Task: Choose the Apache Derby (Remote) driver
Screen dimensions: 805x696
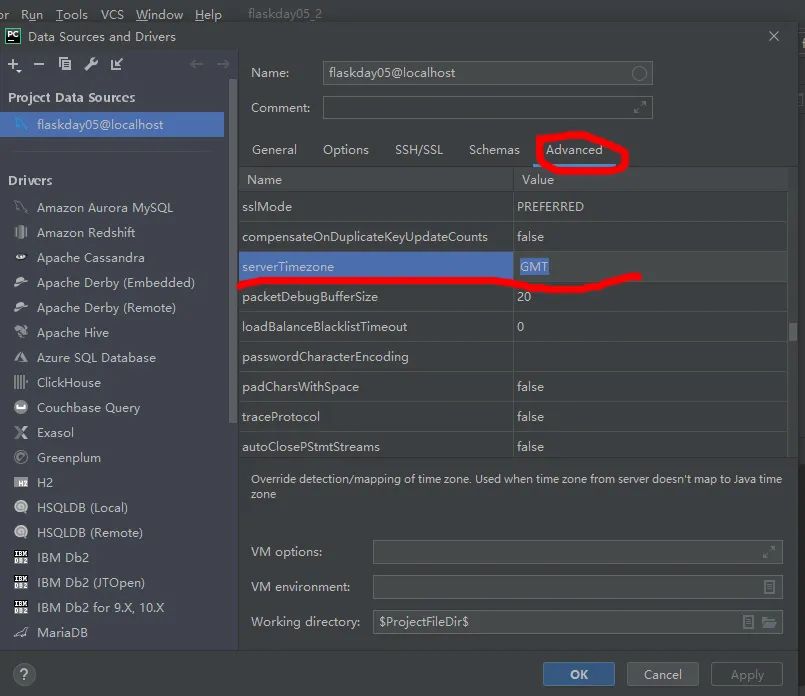Action: point(106,308)
